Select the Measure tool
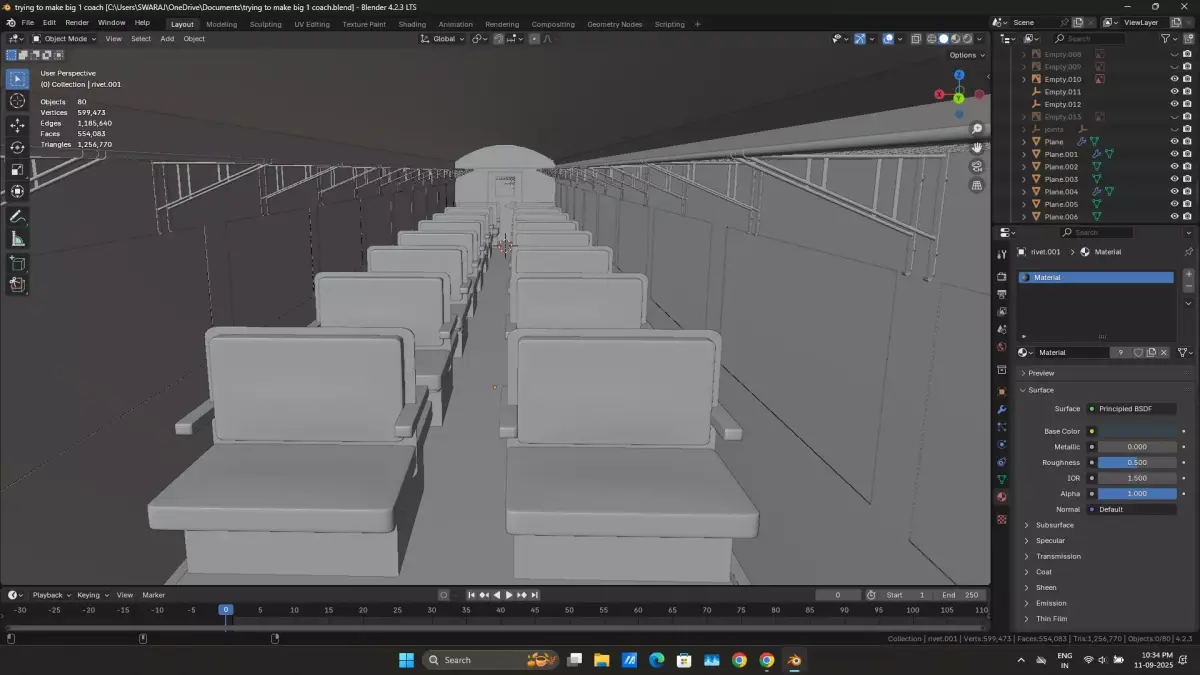1200x675 pixels. (17, 238)
